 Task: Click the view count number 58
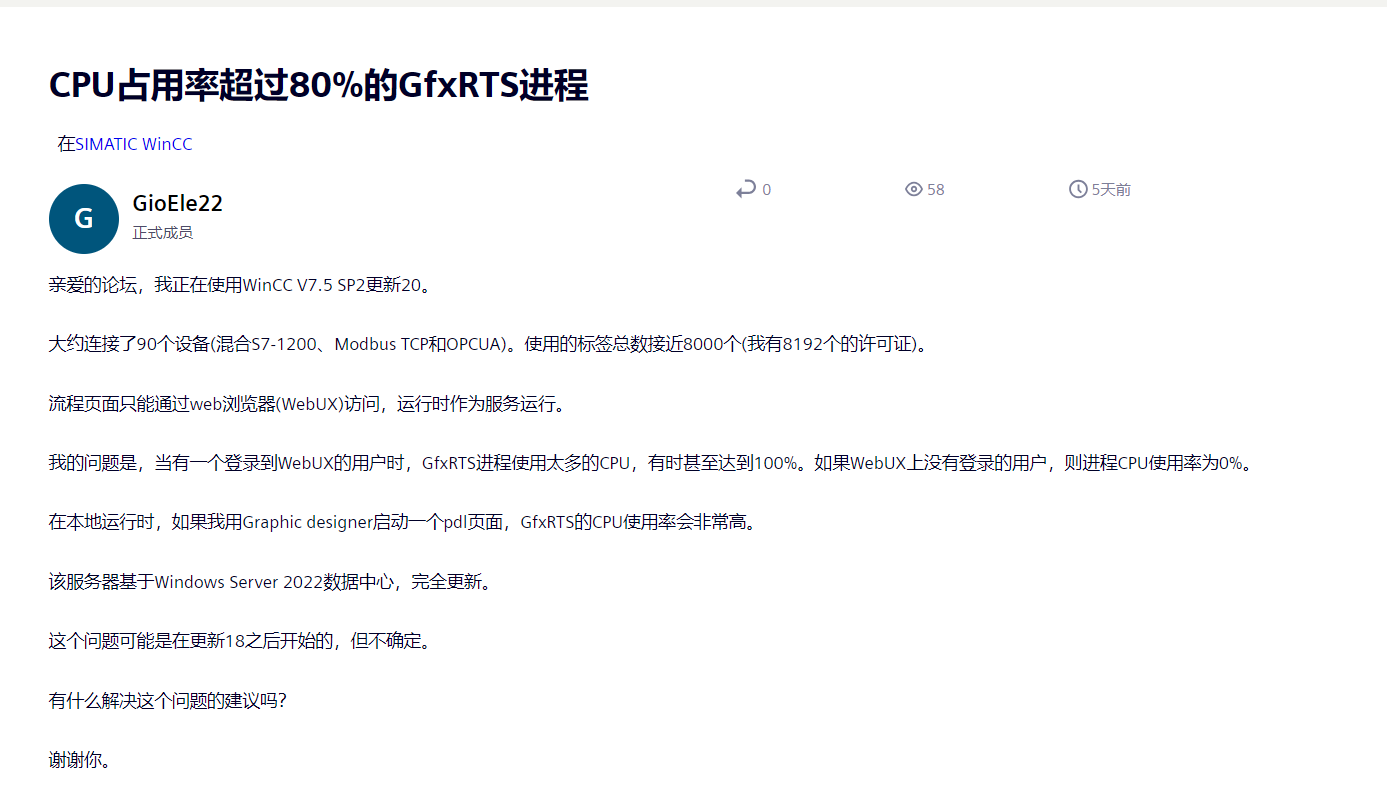pyautogui.click(x=935, y=190)
